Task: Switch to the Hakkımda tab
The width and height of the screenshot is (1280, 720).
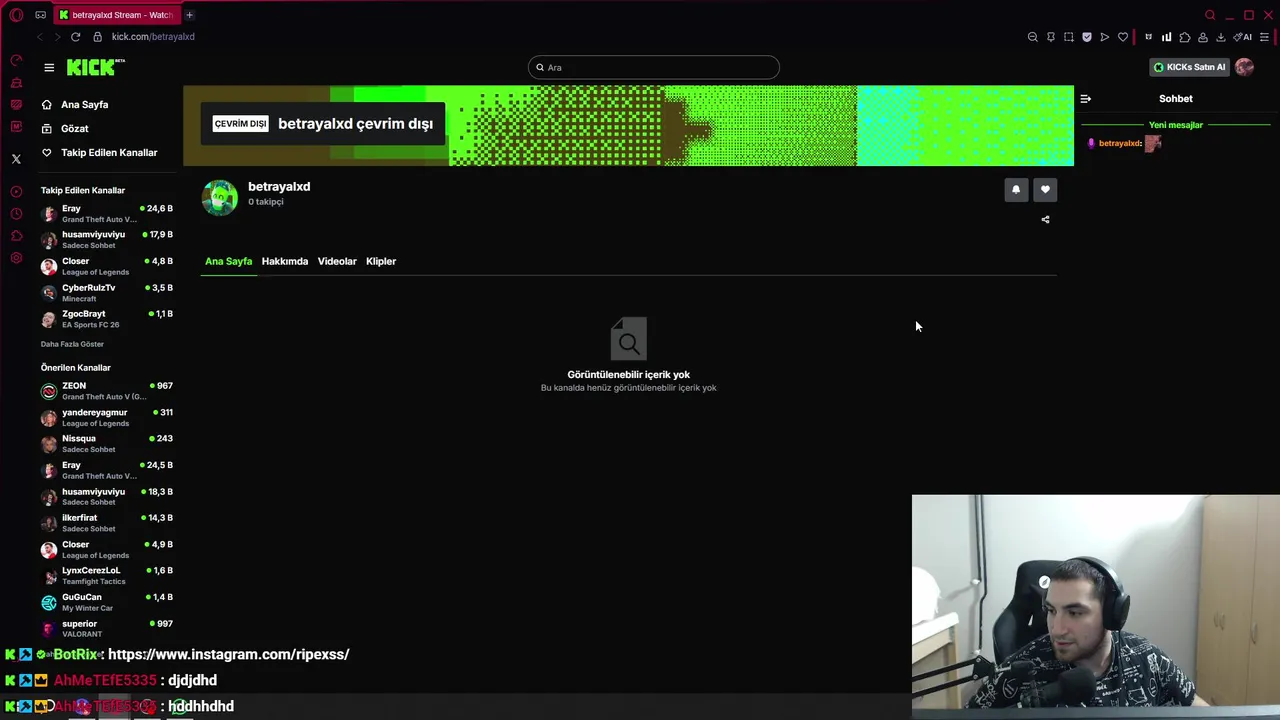Action: (x=285, y=261)
